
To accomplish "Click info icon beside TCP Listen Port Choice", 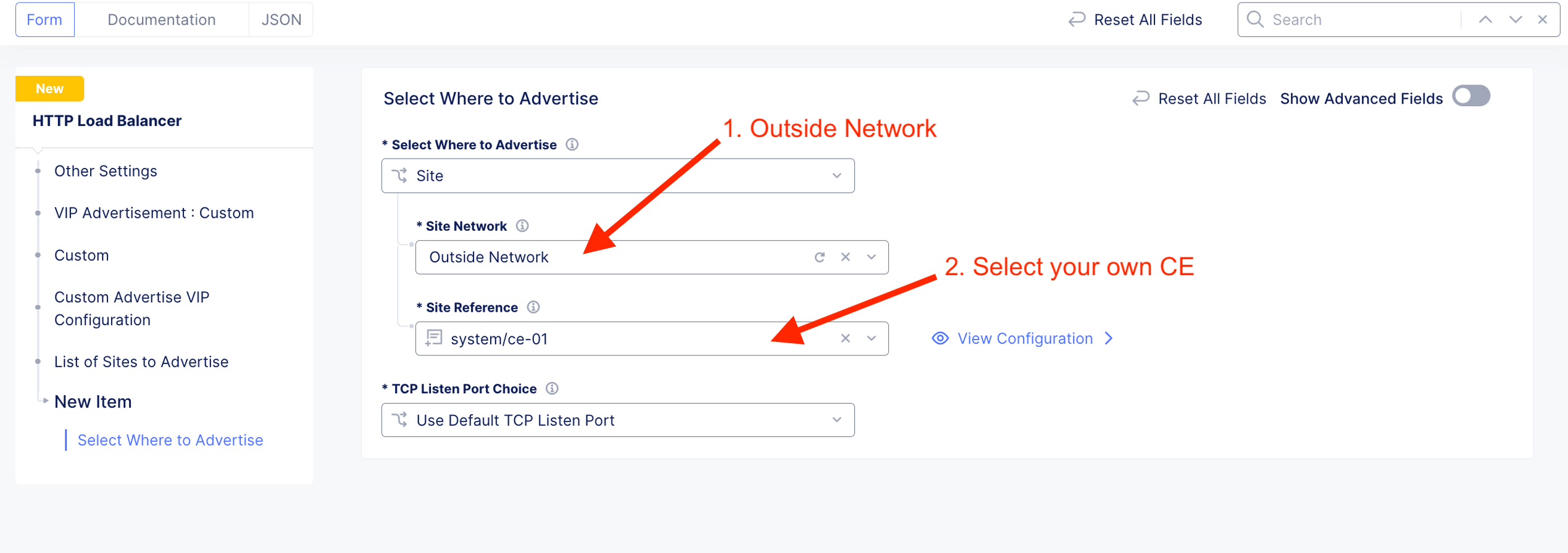I will 553,389.
